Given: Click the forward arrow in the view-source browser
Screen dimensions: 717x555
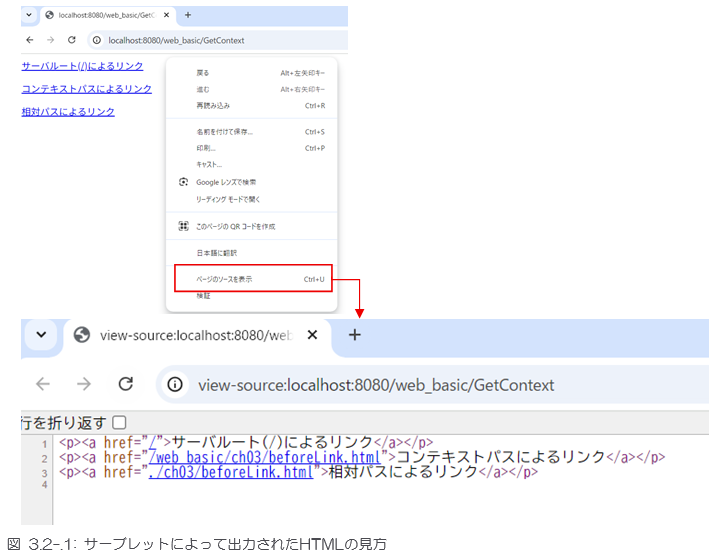Looking at the screenshot, I should pyautogui.click(x=84, y=385).
